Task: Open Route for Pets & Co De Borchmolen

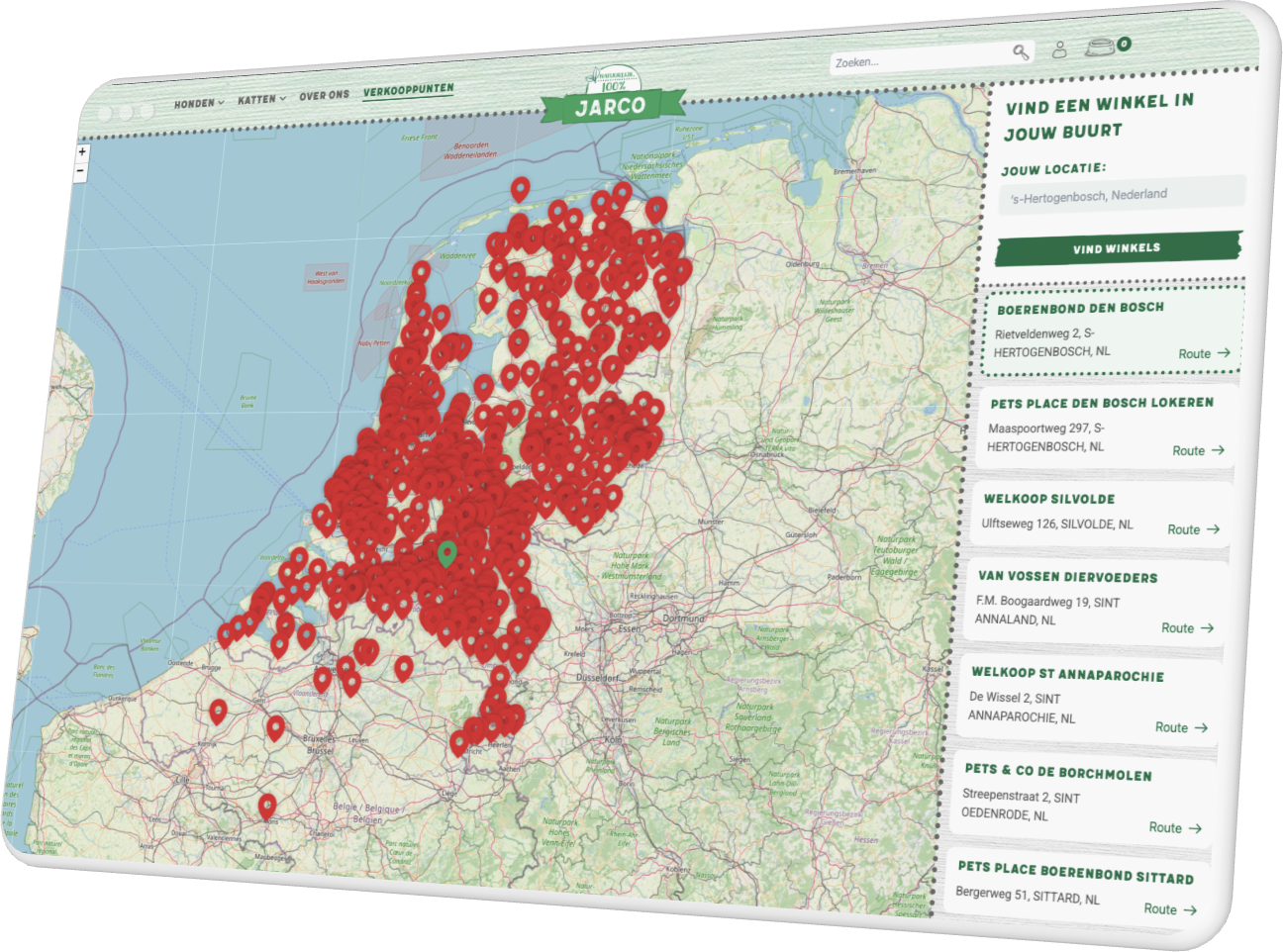Action: pos(1175,827)
